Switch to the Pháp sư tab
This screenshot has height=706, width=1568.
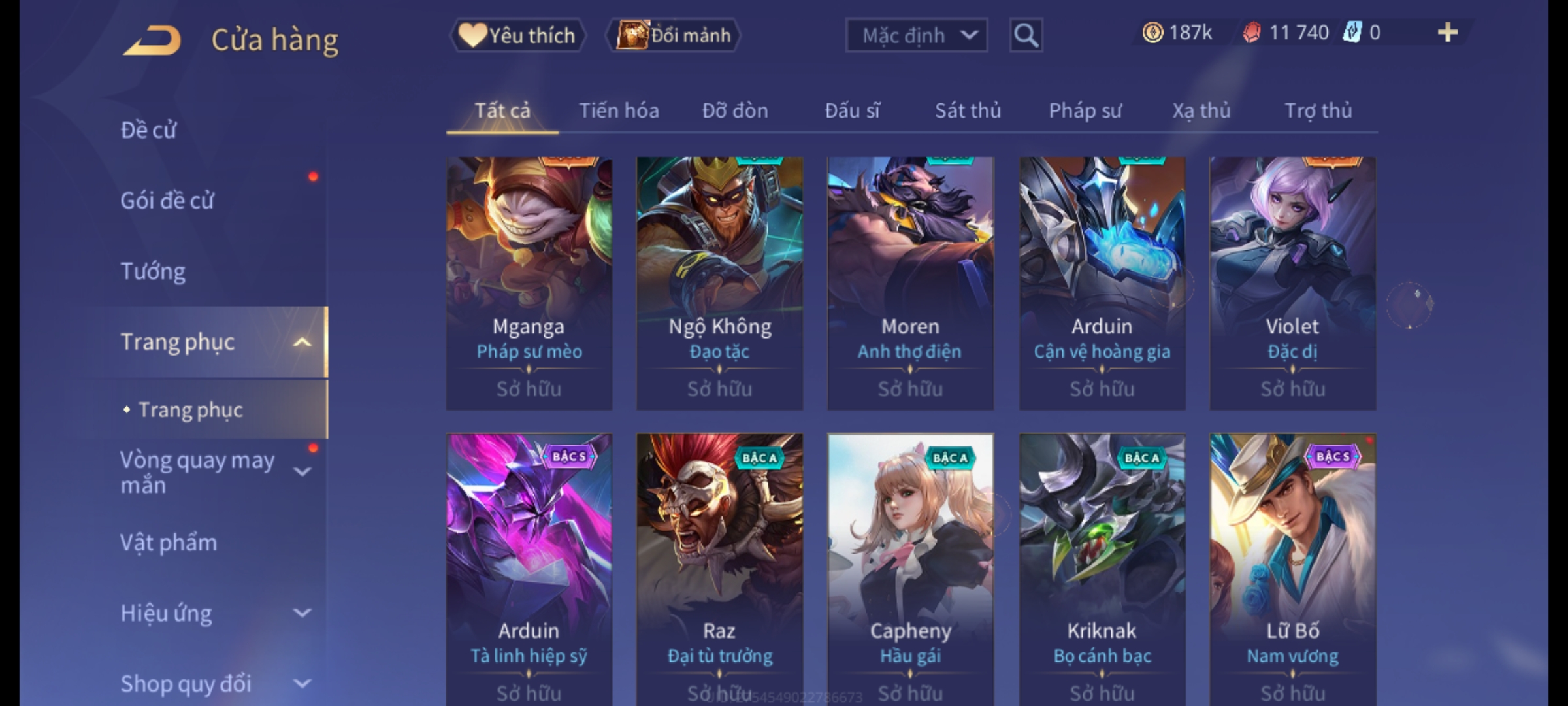[1085, 111]
